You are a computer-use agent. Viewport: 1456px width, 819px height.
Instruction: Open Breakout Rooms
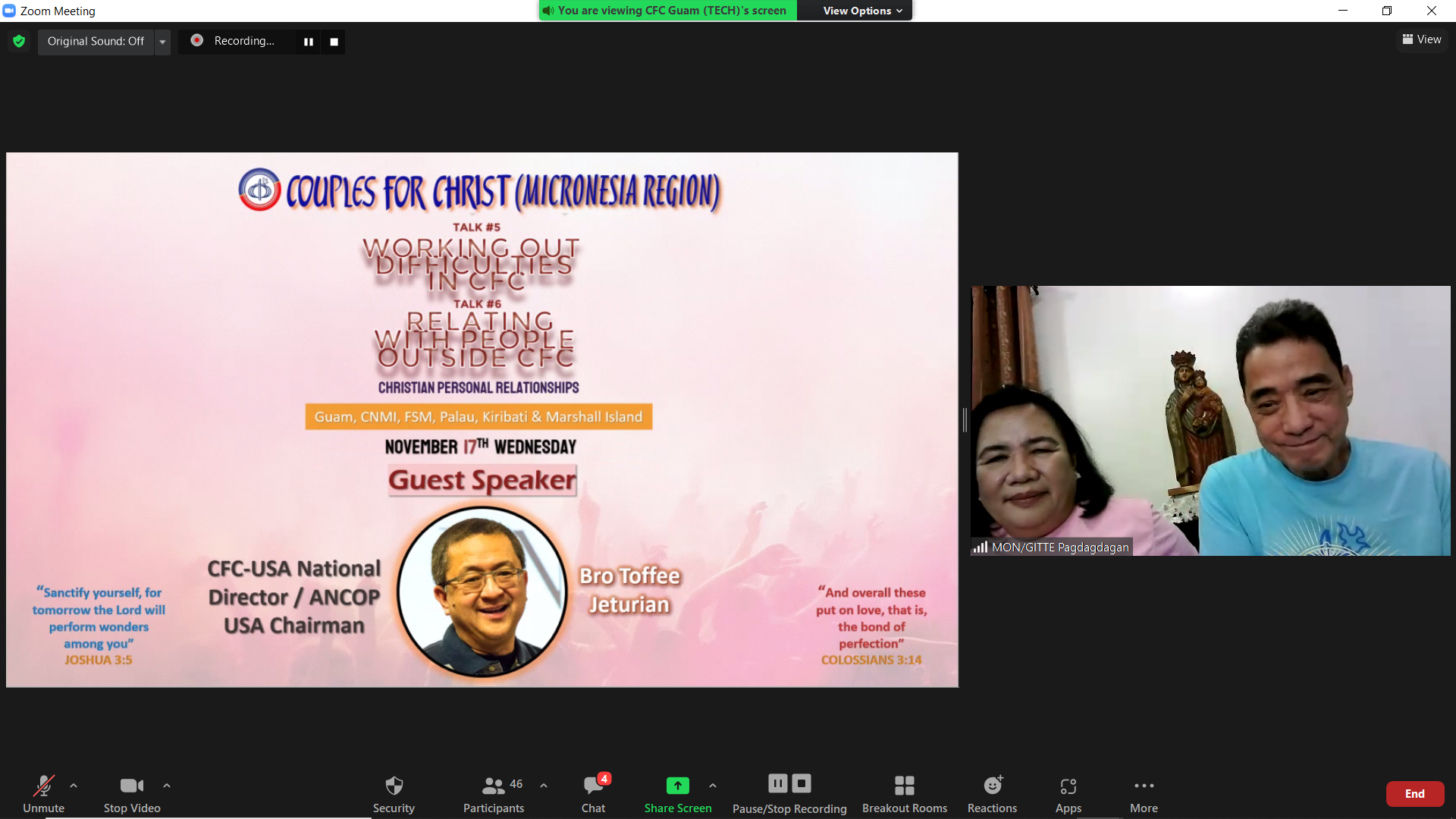click(x=905, y=793)
